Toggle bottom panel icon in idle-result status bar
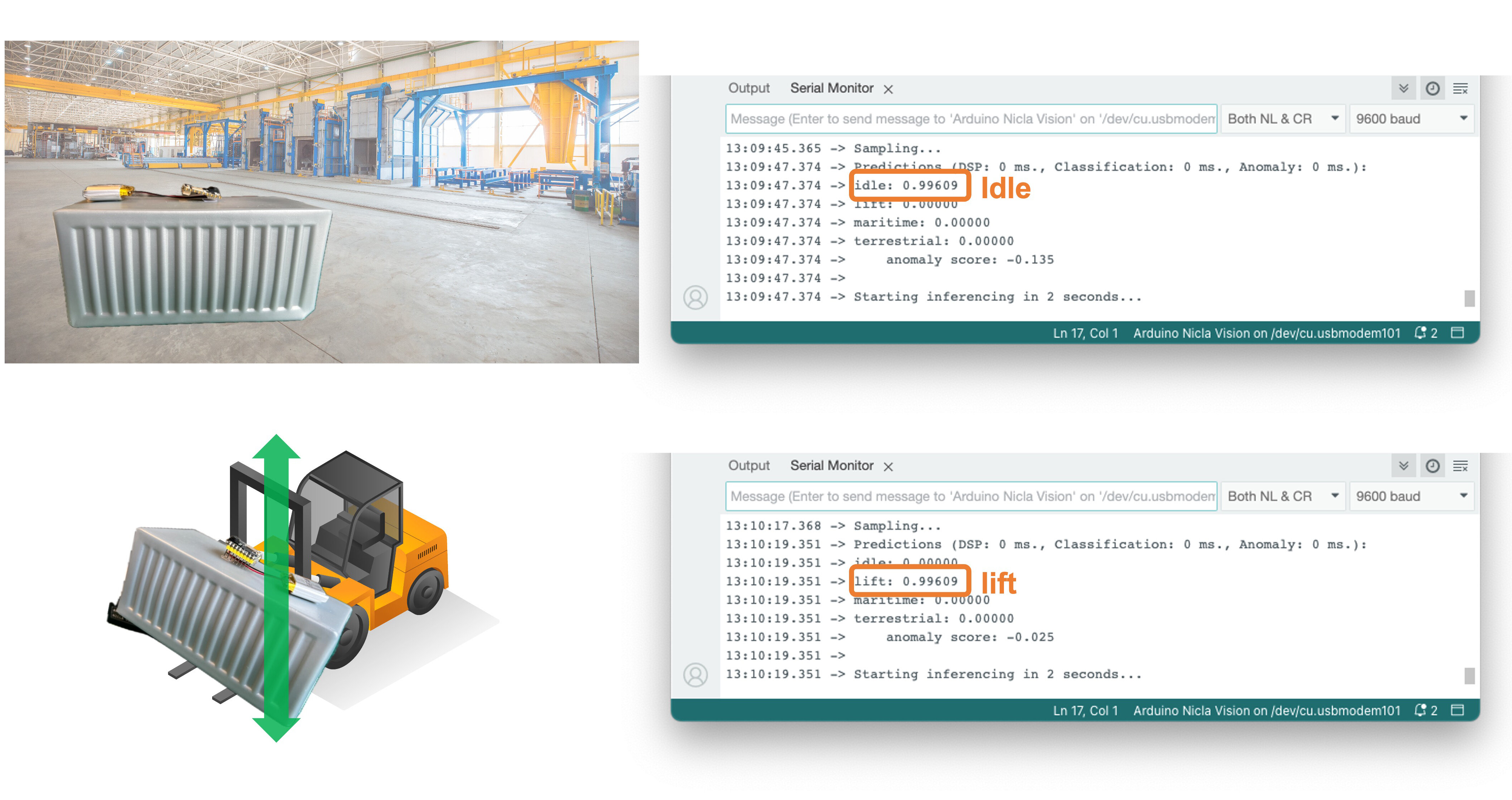Image resolution: width=1512 pixels, height=800 pixels. [x=1457, y=333]
